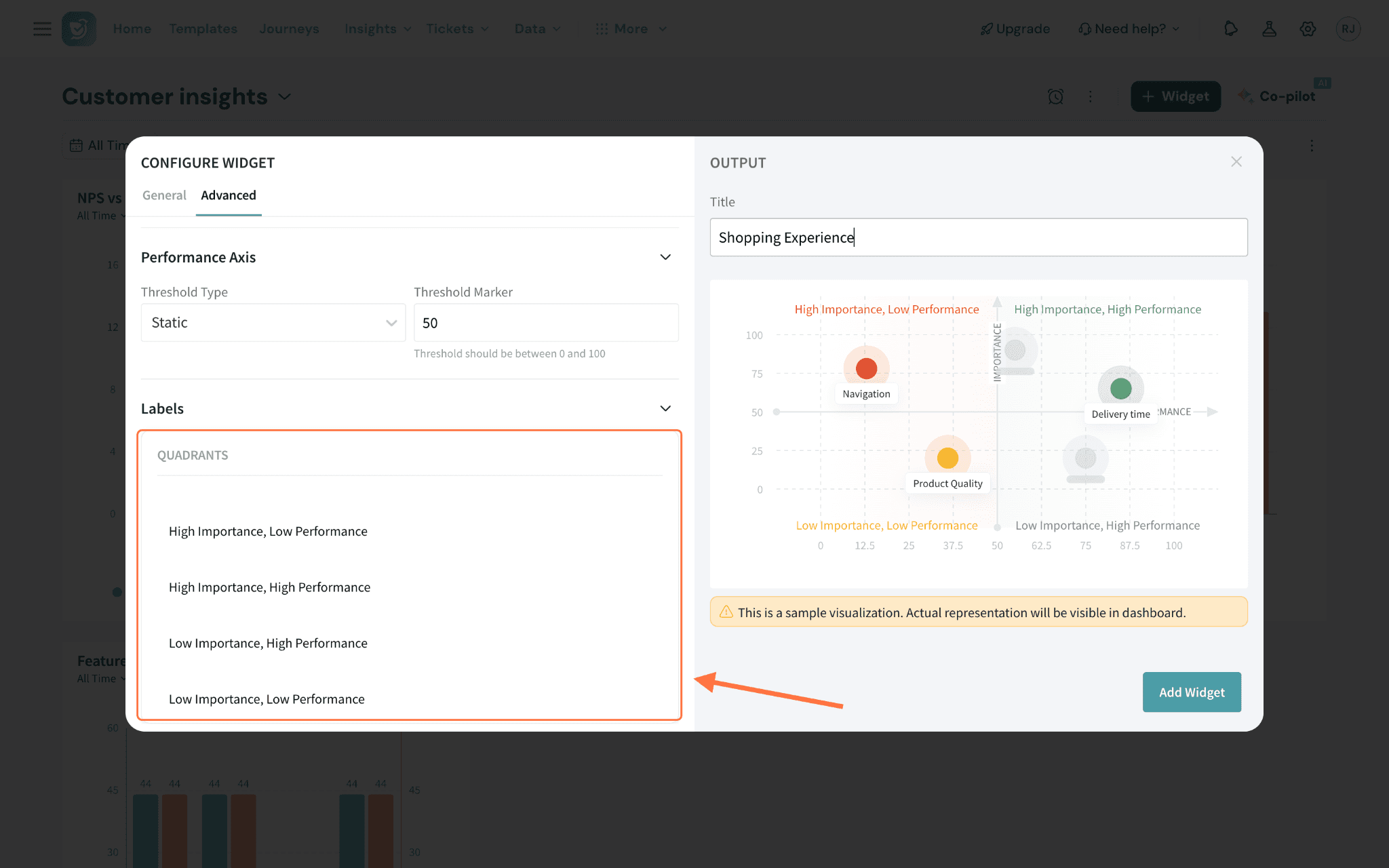This screenshot has height=868, width=1389.
Task: Click the yellow Product Quality data point
Action: click(947, 458)
